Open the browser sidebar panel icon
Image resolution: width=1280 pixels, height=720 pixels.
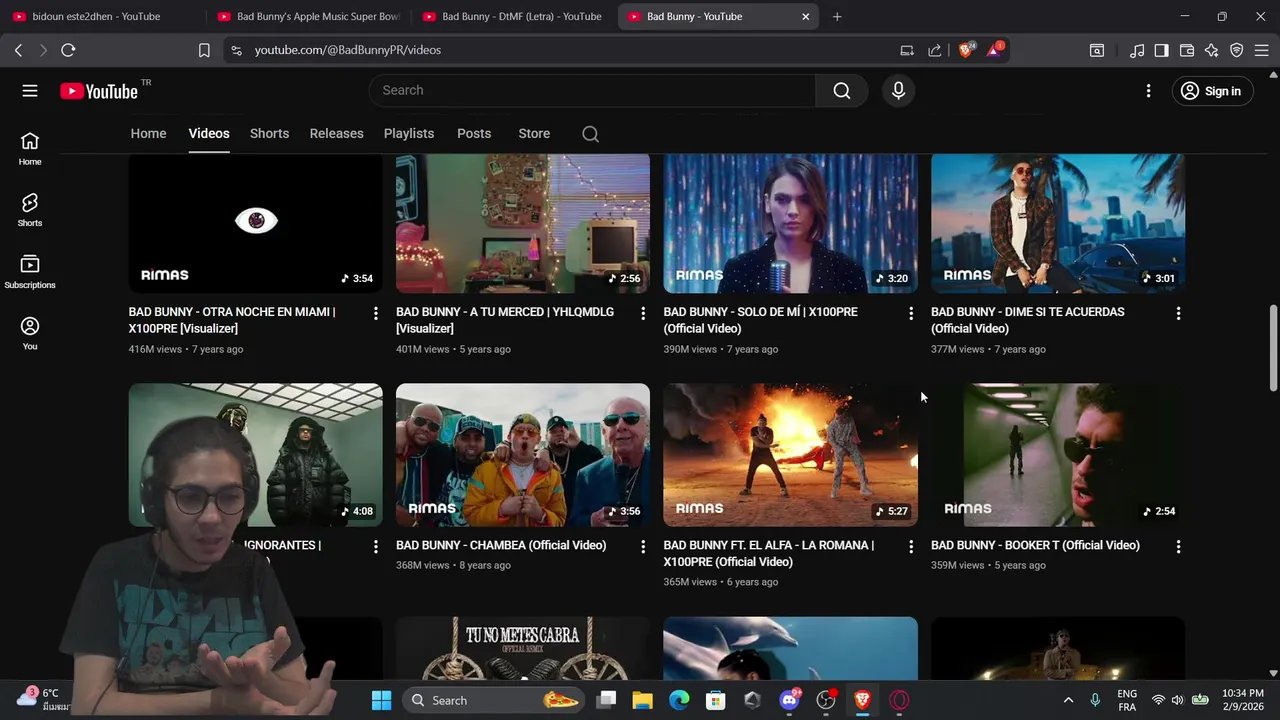[x=1161, y=50]
